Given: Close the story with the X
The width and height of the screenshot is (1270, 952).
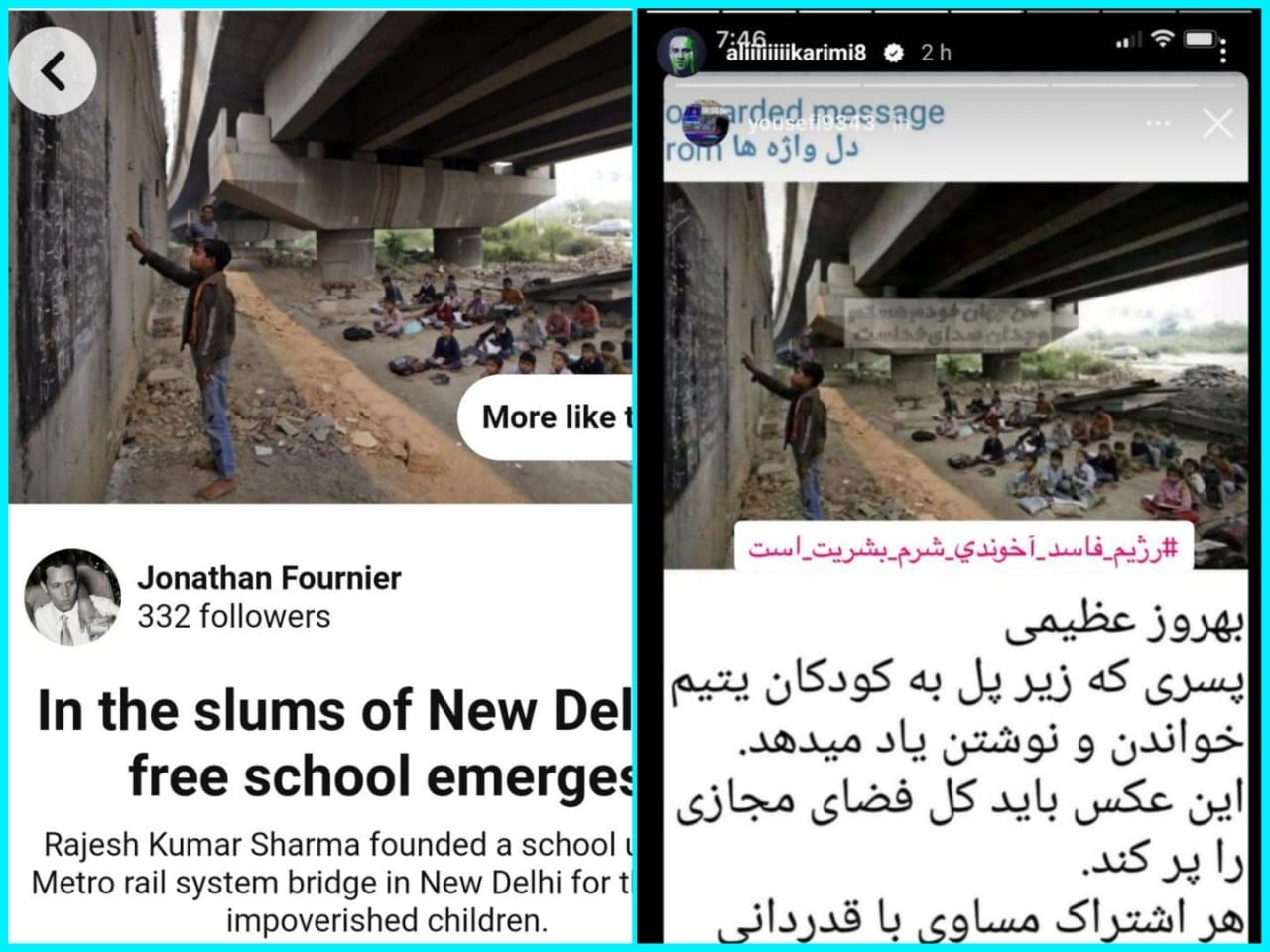Looking at the screenshot, I should [1216, 124].
